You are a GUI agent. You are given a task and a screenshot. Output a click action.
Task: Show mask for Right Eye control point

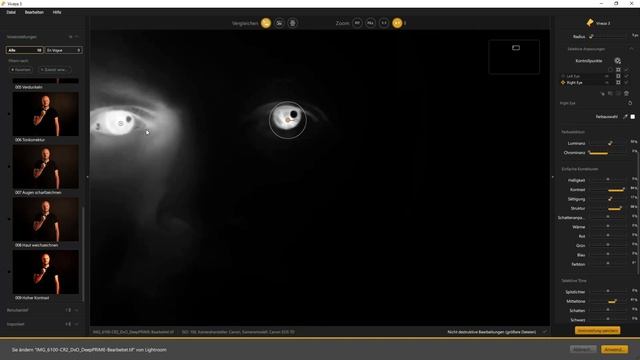pos(618,82)
